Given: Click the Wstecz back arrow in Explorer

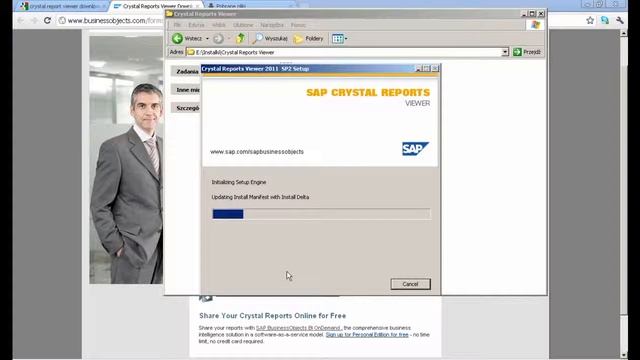Looking at the screenshot, I should click(x=187, y=38).
